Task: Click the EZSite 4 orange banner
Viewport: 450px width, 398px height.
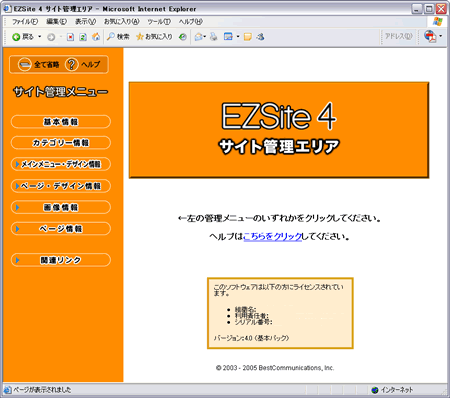Action: [279, 130]
